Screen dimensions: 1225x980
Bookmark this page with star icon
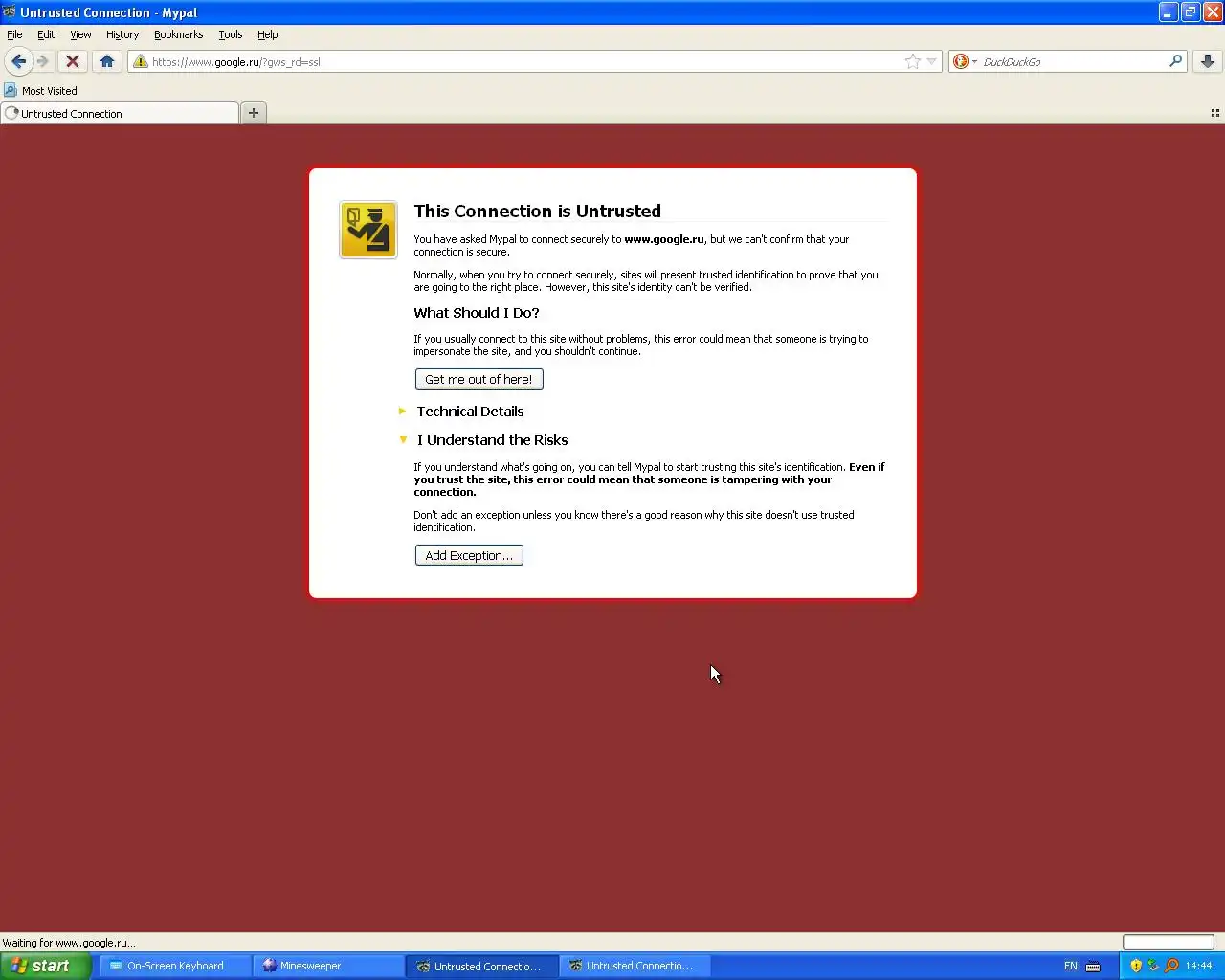913,61
